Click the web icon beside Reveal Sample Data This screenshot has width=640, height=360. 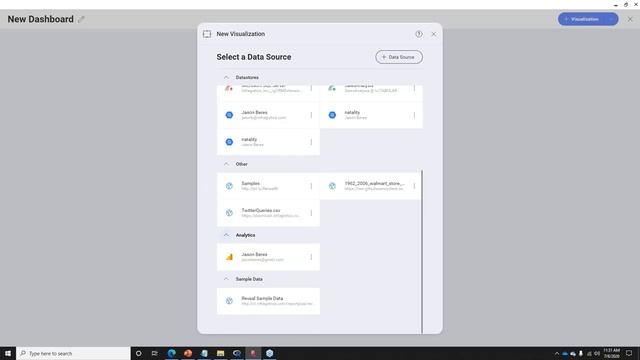229,301
